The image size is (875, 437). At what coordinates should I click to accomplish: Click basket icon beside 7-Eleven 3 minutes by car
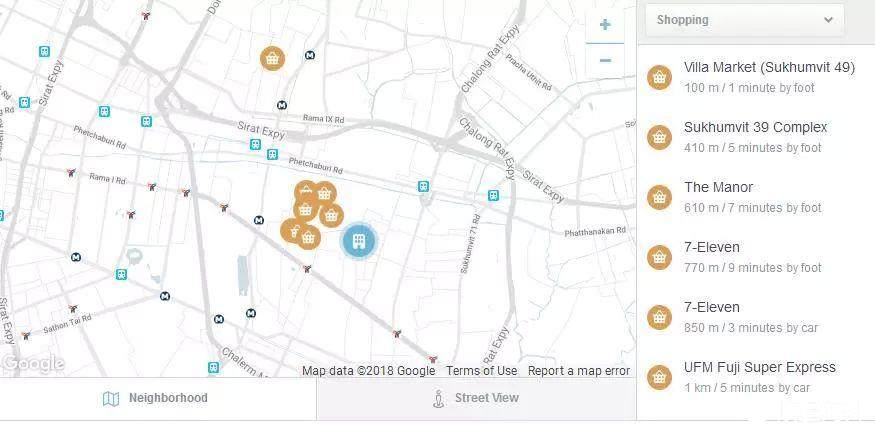659,318
